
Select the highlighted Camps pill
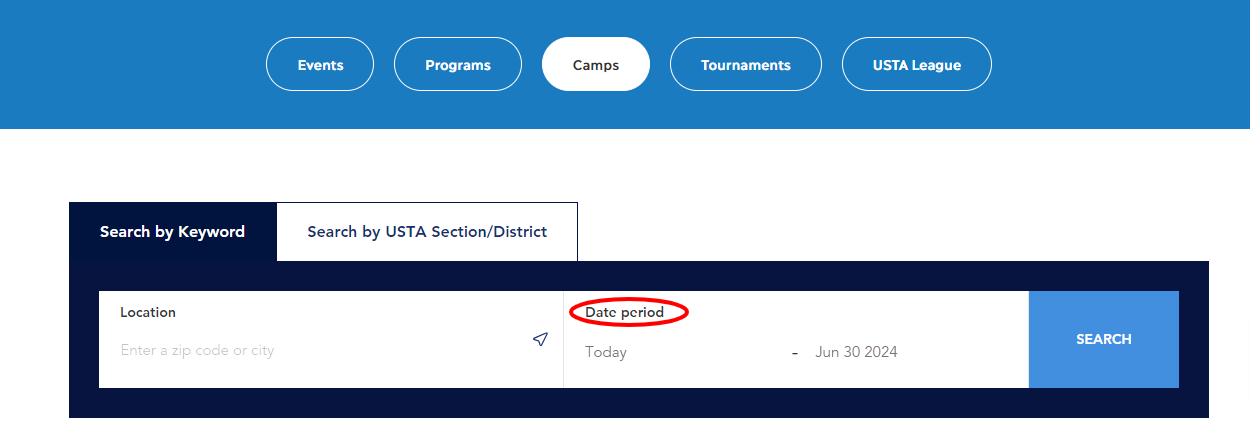(596, 64)
